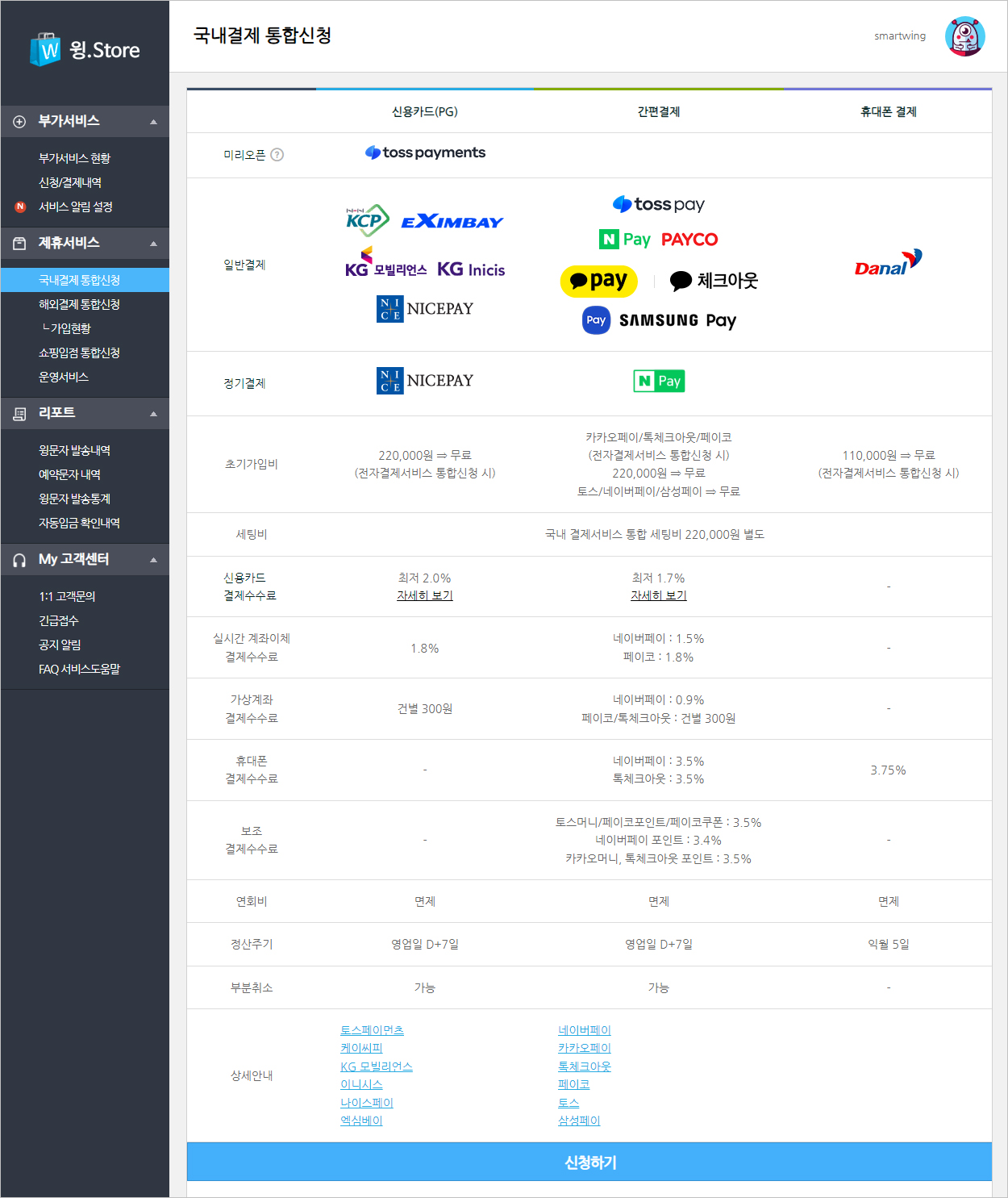This screenshot has width=1008, height=1198.
Task: Open 가입현황 submenu item
Action: pyautogui.click(x=71, y=328)
